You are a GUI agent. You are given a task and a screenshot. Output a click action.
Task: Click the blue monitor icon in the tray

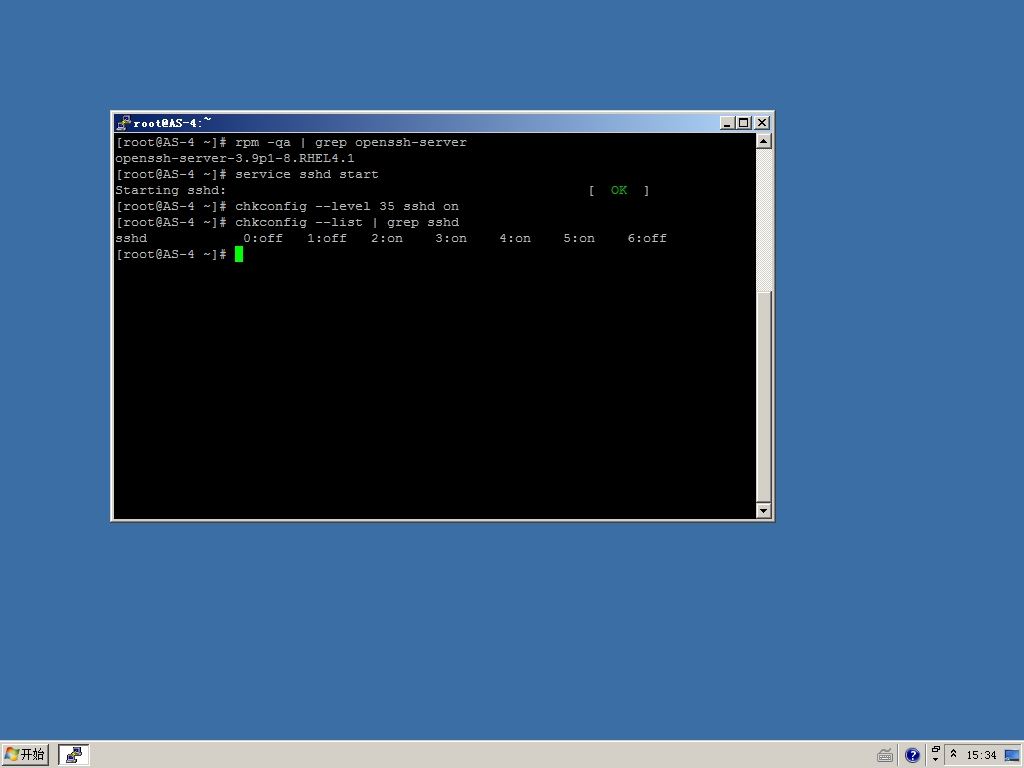tap(1012, 756)
